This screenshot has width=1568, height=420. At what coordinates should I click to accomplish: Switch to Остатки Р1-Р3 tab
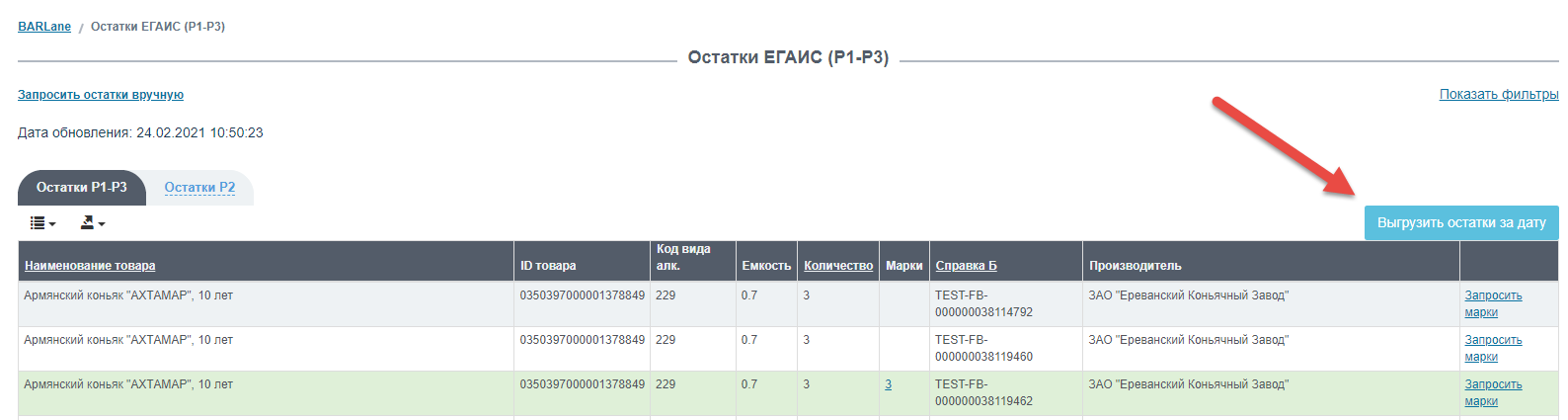[82, 188]
